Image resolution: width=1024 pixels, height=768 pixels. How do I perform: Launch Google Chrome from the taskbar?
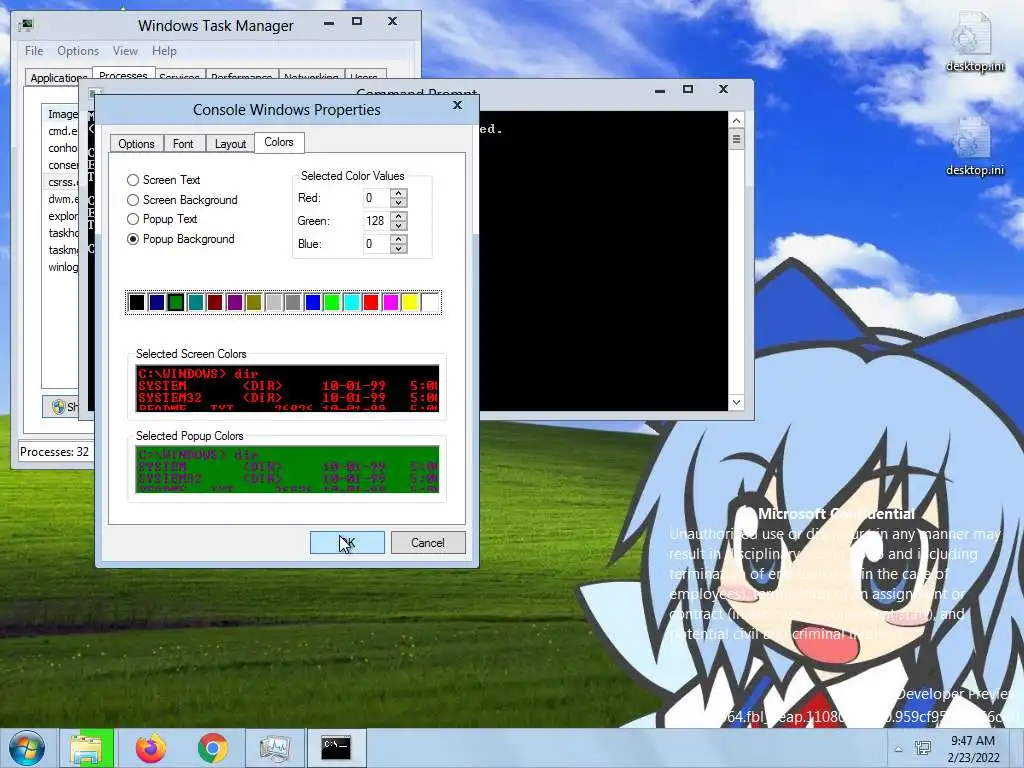click(212, 748)
